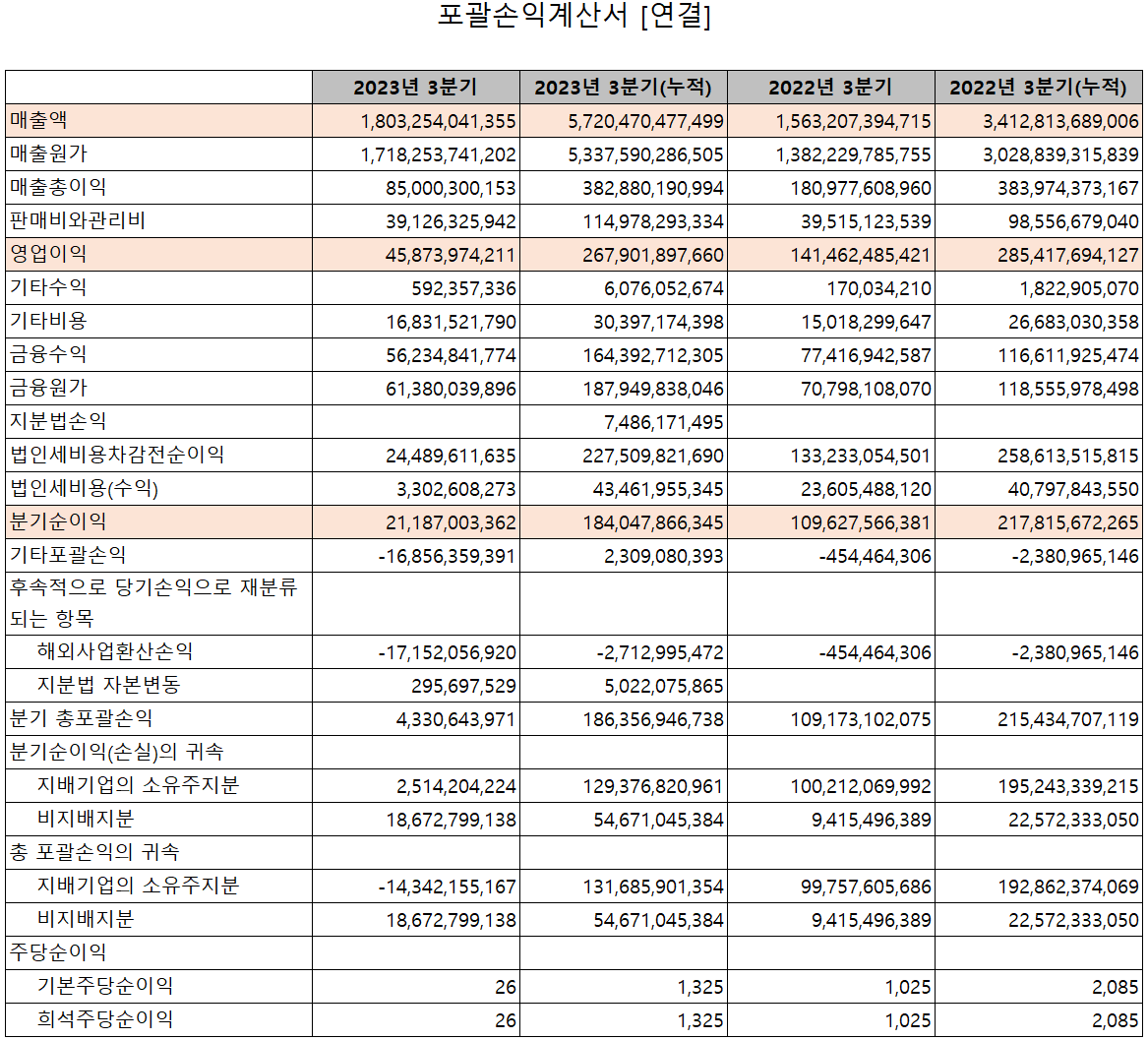
Task: Click the 법인세비용(수익) row label
Action: click(85, 488)
